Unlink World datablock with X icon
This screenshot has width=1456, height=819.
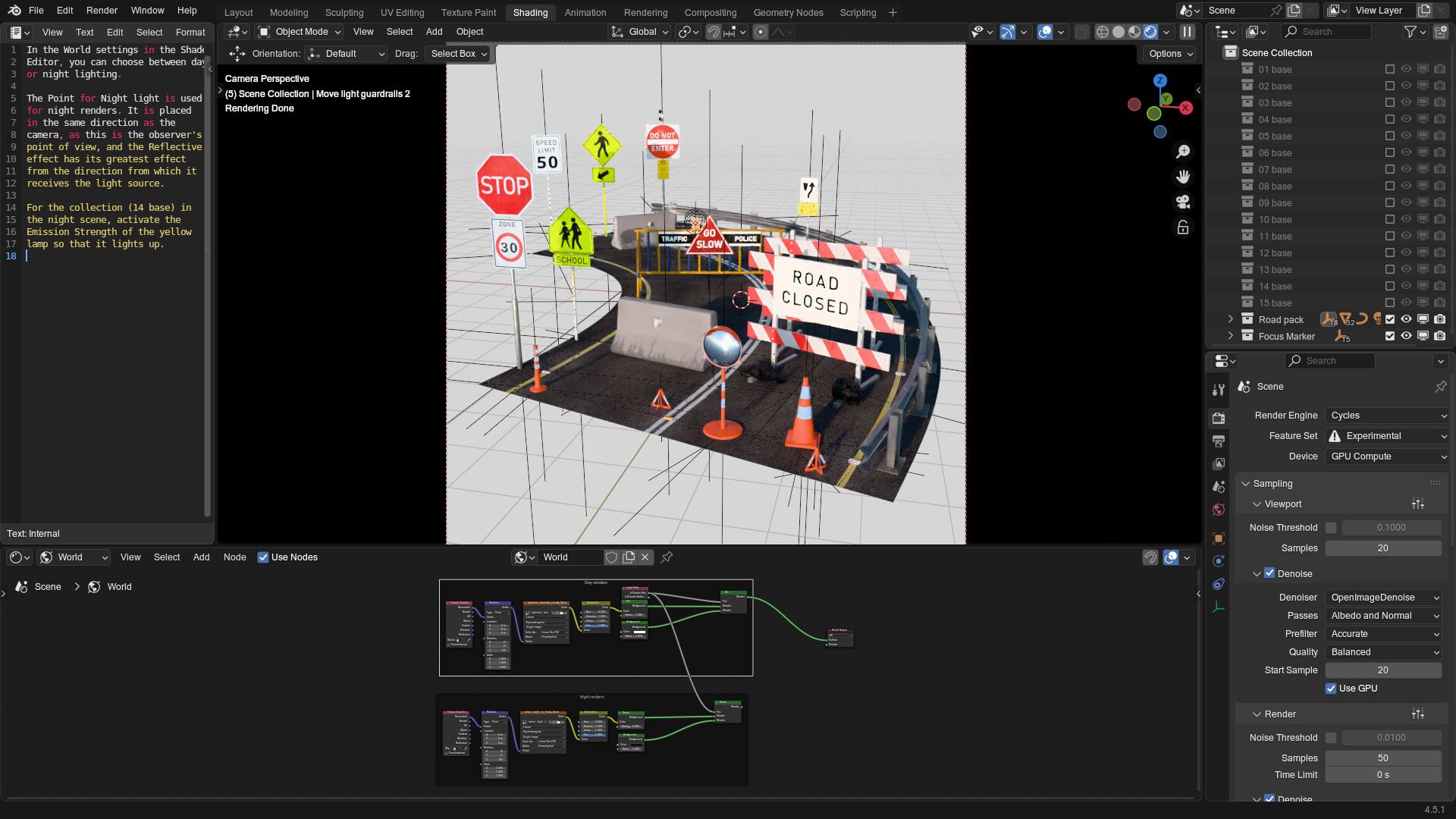pyautogui.click(x=645, y=557)
